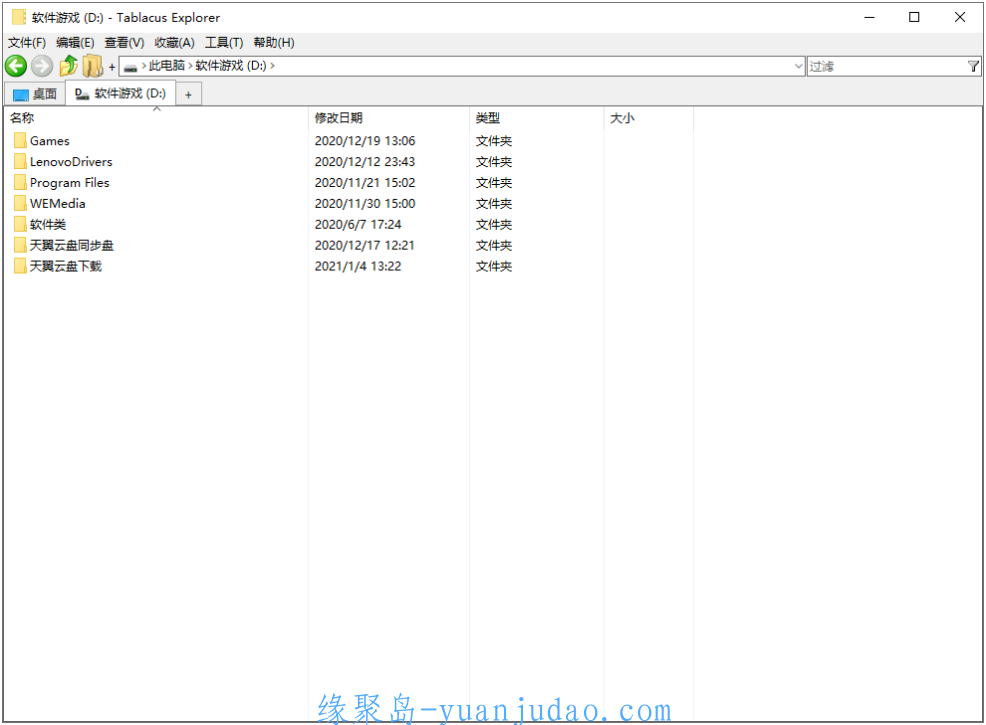Go up one folder level

tap(68, 66)
